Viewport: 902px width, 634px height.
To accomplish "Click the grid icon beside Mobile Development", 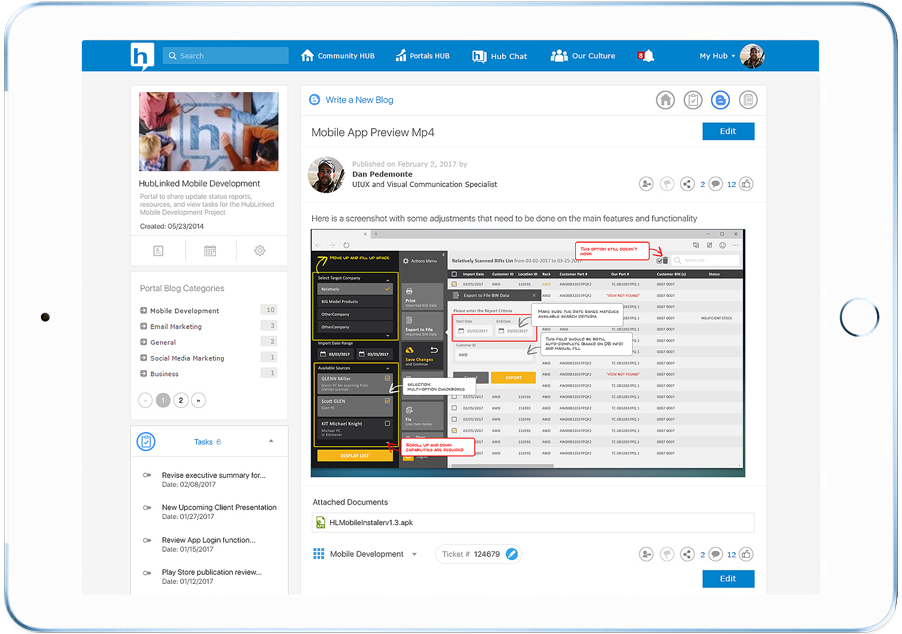I will coord(318,554).
